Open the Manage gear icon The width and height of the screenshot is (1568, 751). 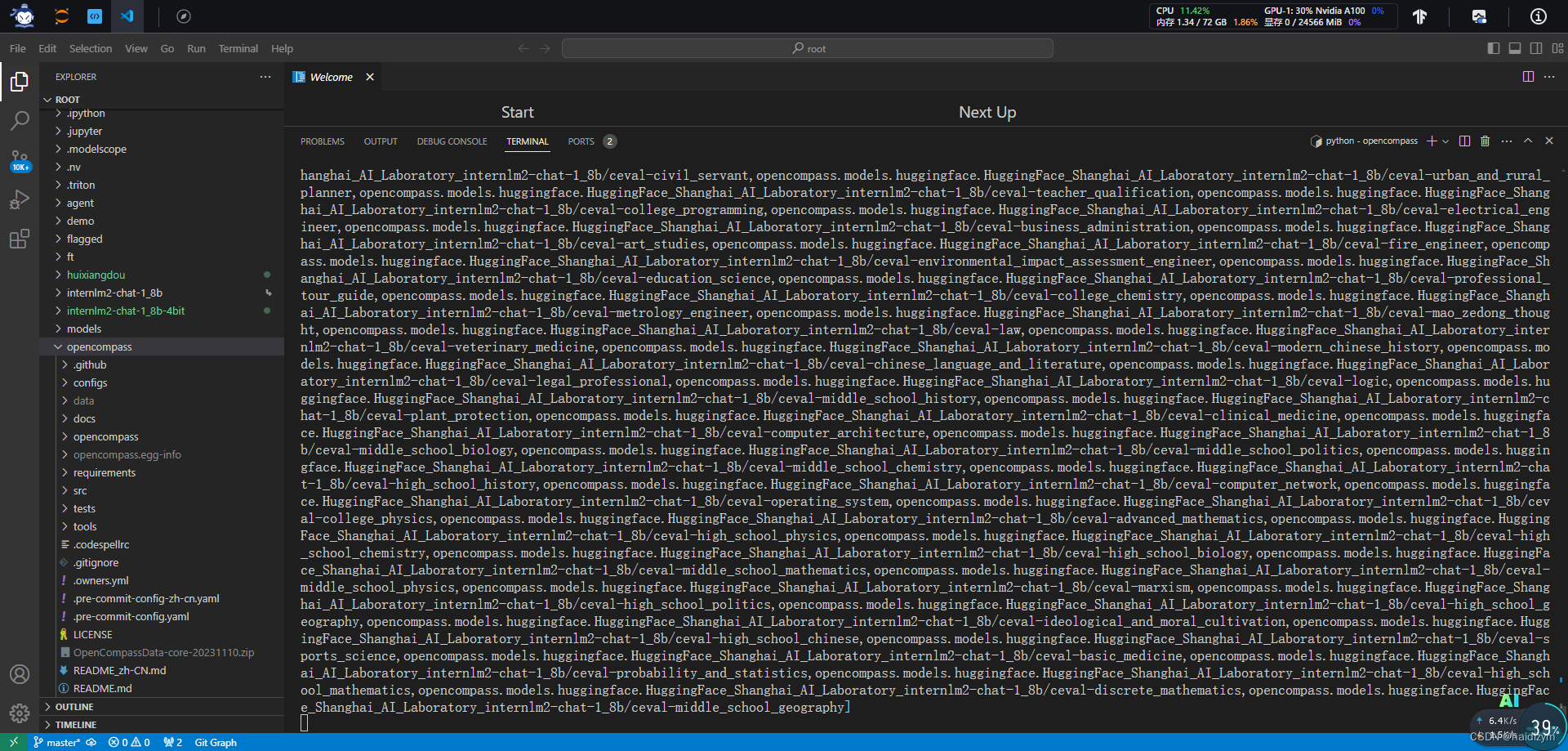(20, 713)
